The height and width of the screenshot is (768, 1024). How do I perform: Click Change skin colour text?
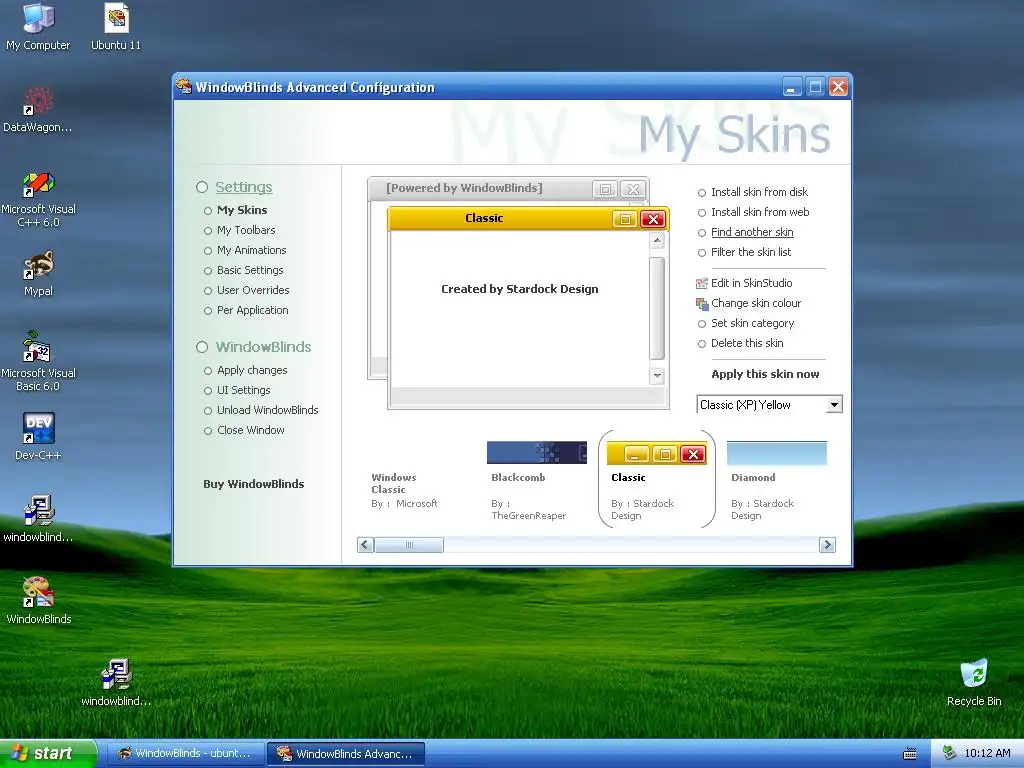756,304
